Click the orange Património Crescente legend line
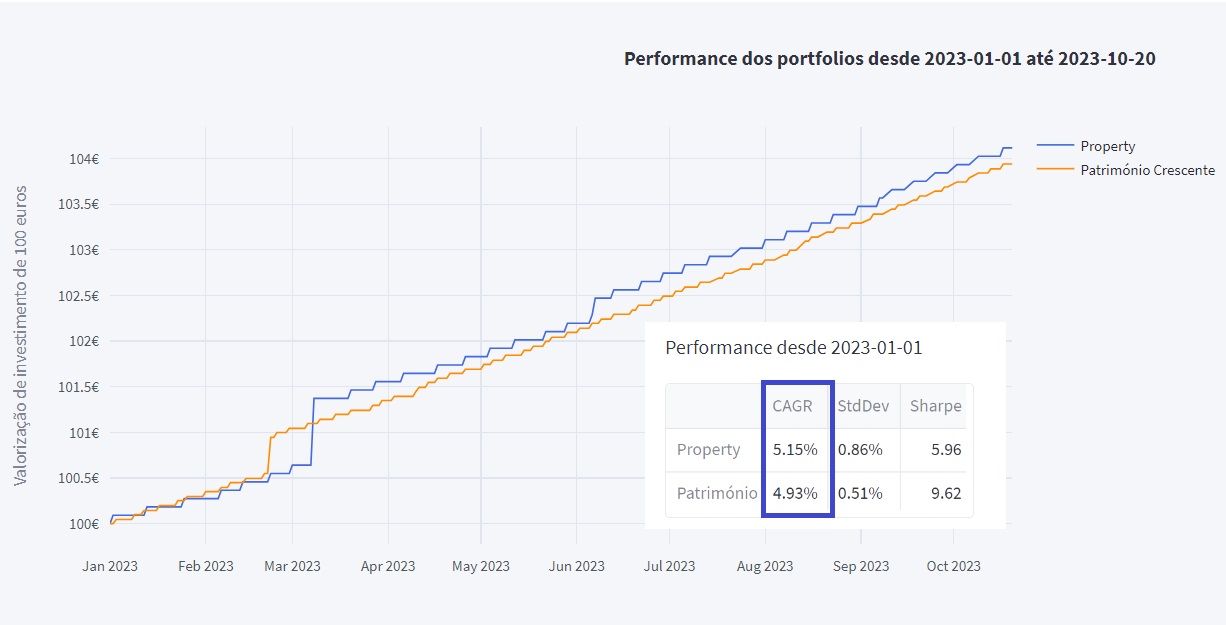1226x625 pixels. [1054, 170]
